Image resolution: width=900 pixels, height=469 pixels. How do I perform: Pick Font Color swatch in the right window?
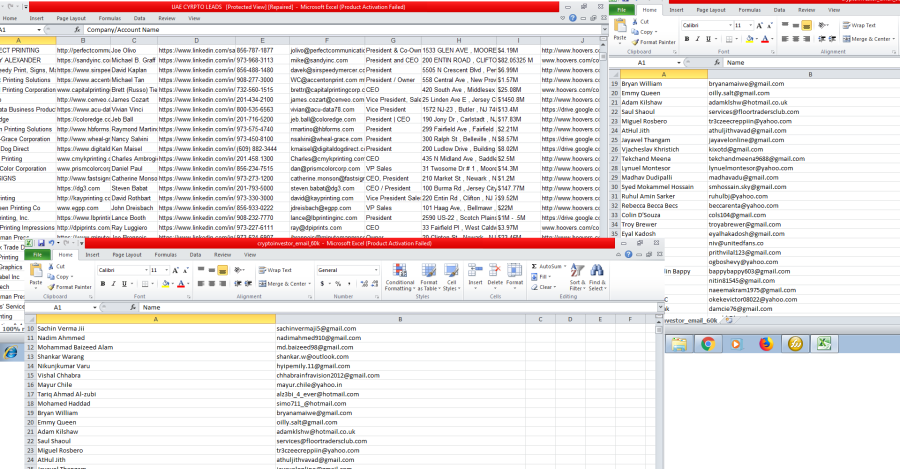click(x=765, y=39)
